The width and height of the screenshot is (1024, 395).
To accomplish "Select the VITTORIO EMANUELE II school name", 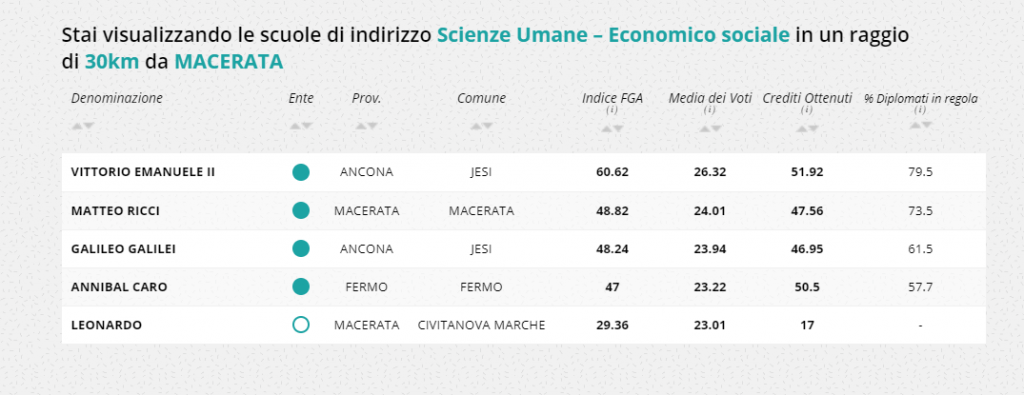I will (x=143, y=172).
